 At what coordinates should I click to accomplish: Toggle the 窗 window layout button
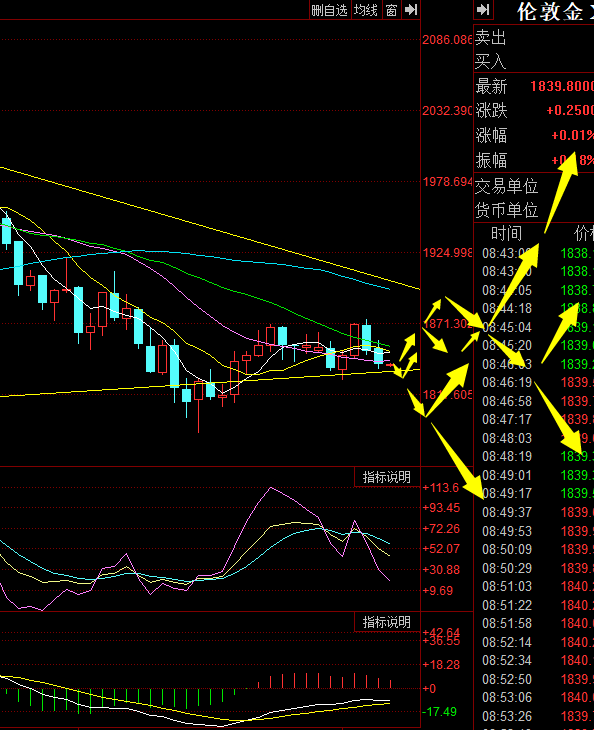click(x=392, y=10)
